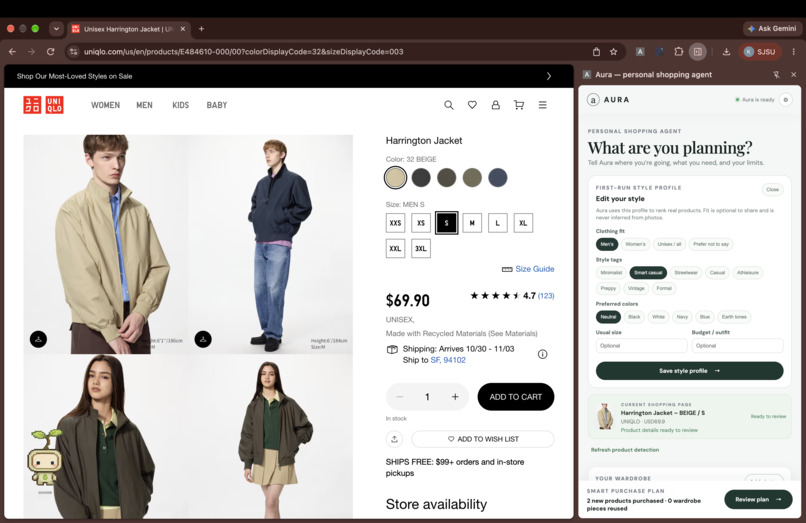Open the Uniqlo search icon
Image resolution: width=806 pixels, height=523 pixels.
(449, 105)
